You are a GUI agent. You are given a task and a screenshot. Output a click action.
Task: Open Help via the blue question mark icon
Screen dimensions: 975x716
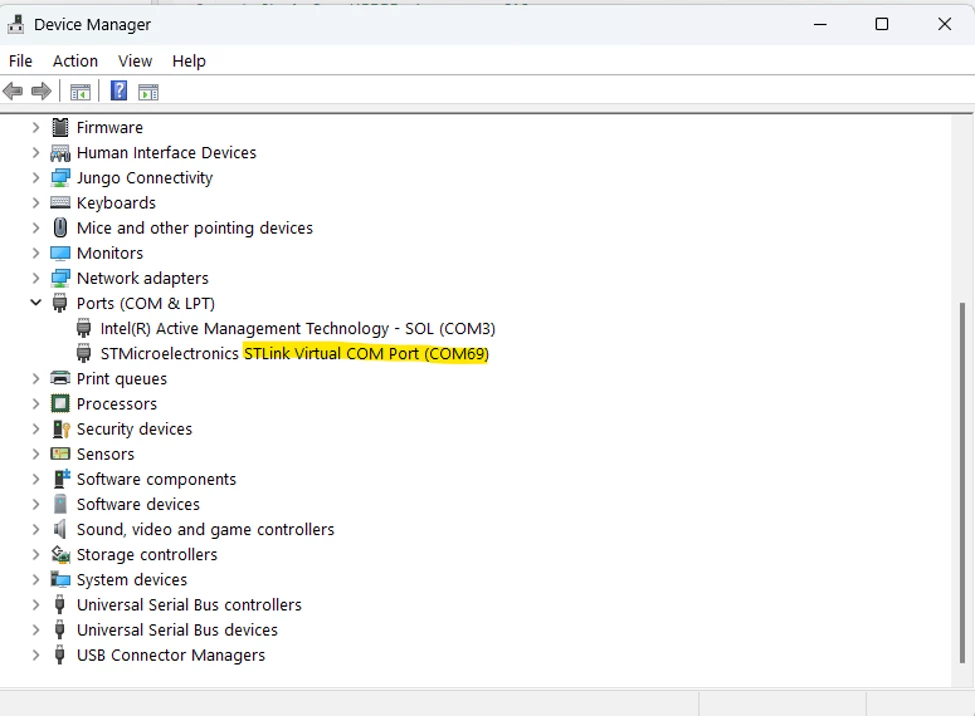119,91
